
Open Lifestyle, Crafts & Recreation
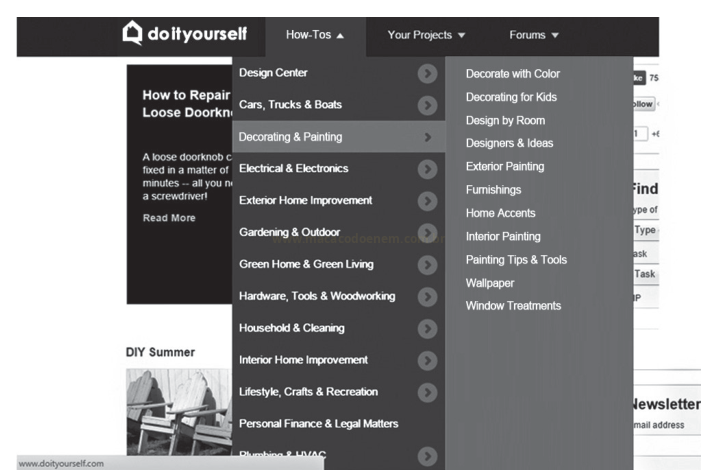pos(308,392)
